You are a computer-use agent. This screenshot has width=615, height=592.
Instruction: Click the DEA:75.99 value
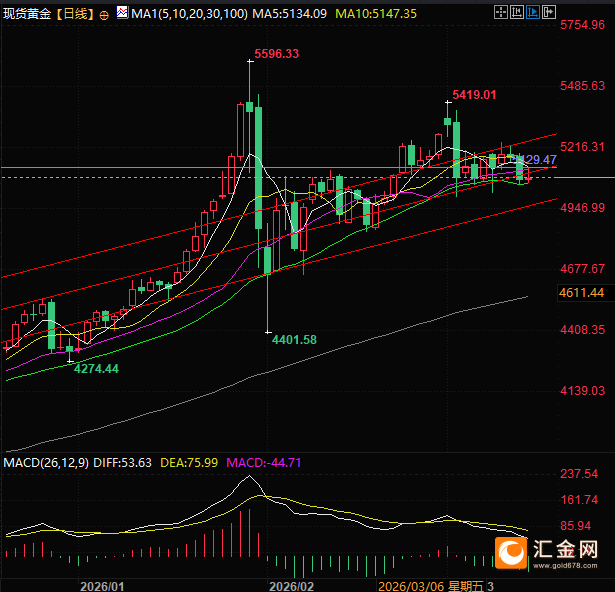pos(189,463)
